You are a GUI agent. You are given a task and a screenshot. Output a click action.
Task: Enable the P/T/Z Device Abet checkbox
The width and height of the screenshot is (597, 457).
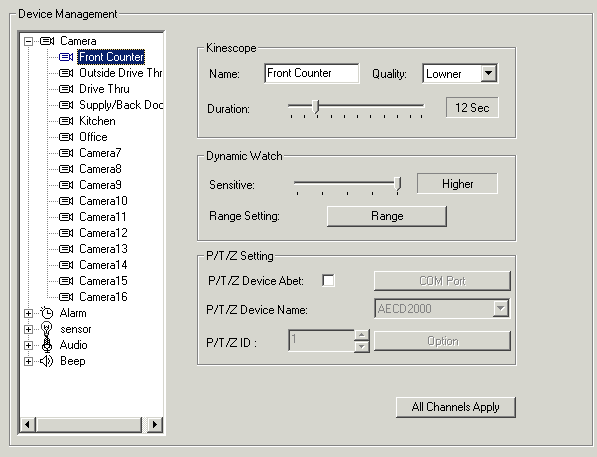tap(328, 281)
